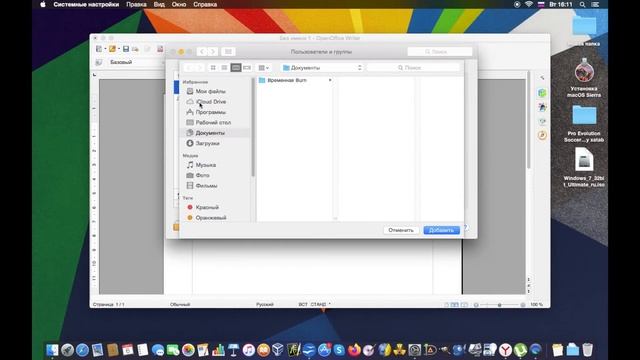Viewport: 640px width, 360px height.
Task: Switch file dialog to list view
Action: tap(224, 68)
